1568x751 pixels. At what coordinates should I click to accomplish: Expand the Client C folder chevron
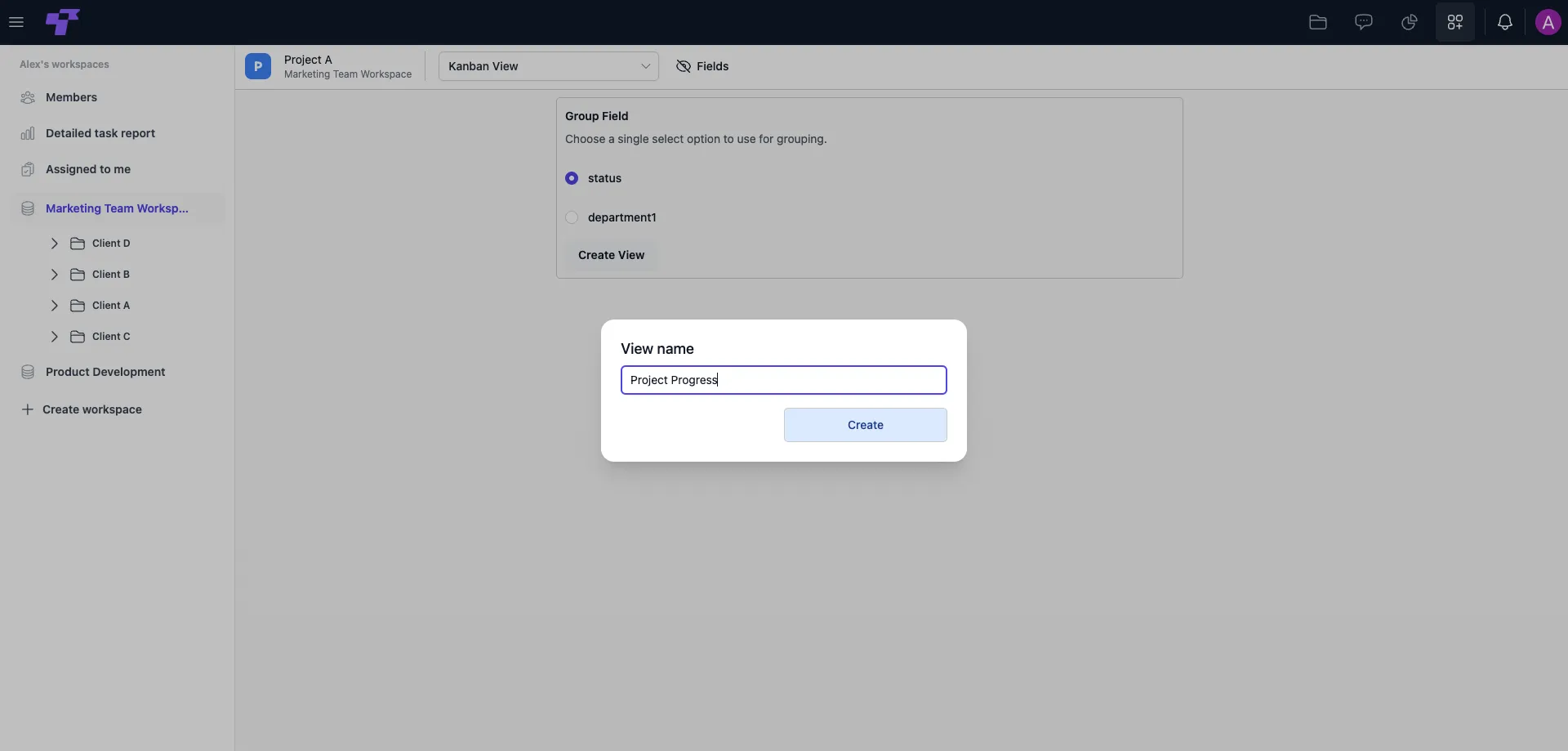click(55, 337)
